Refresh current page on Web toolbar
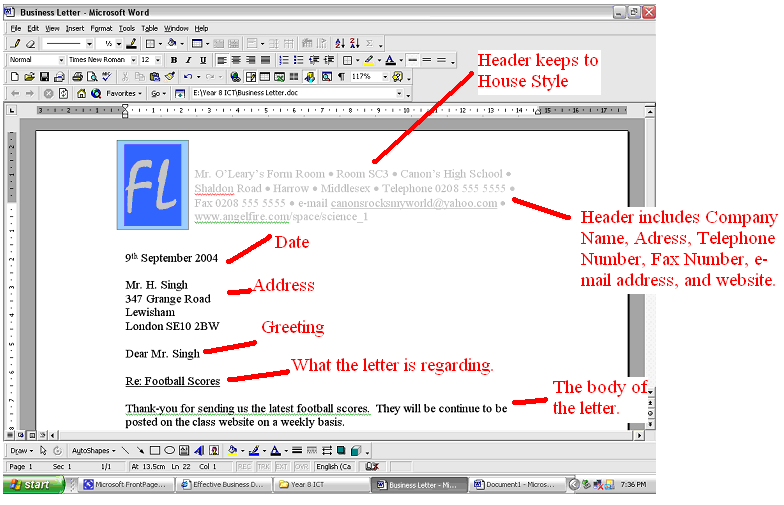 pos(64,93)
